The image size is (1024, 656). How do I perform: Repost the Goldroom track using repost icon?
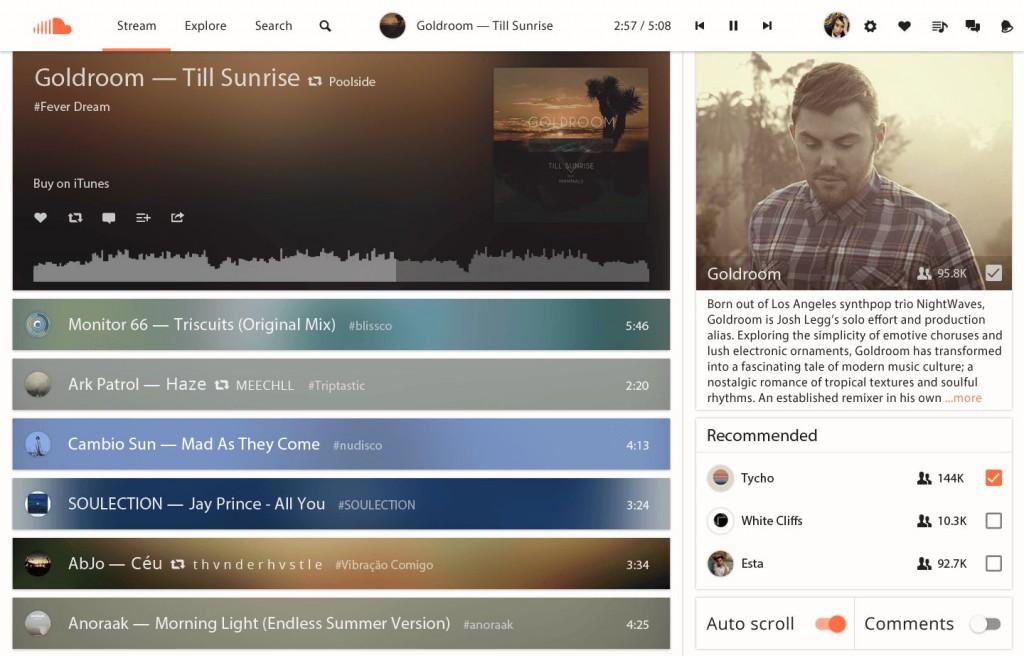tap(75, 218)
